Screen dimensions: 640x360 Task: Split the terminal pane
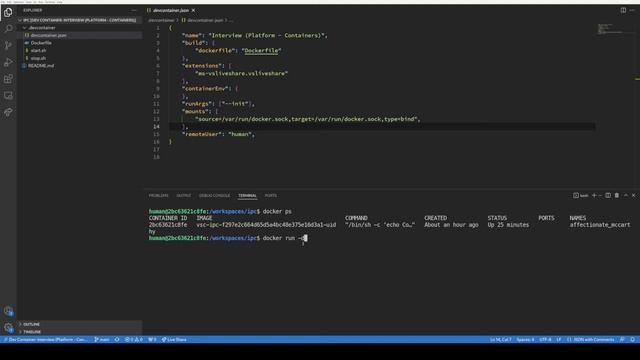(x=608, y=196)
